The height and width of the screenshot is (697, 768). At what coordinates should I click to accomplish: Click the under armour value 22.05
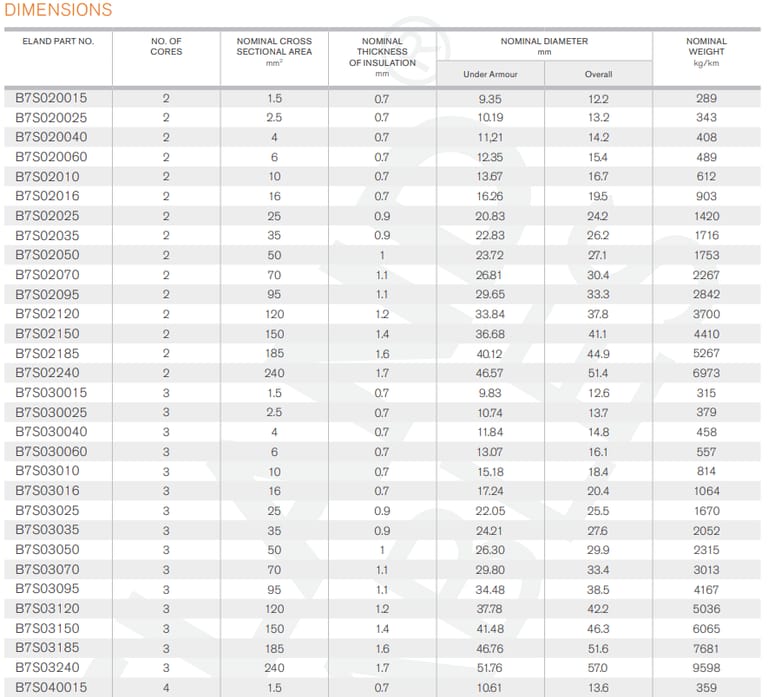coord(490,511)
